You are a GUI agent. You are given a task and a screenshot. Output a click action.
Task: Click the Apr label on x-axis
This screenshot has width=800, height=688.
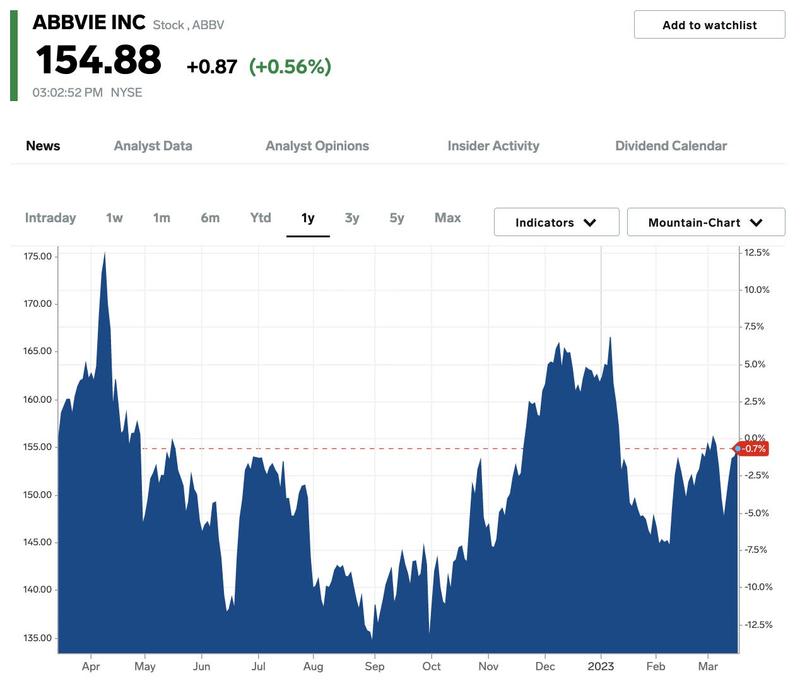pyautogui.click(x=91, y=667)
